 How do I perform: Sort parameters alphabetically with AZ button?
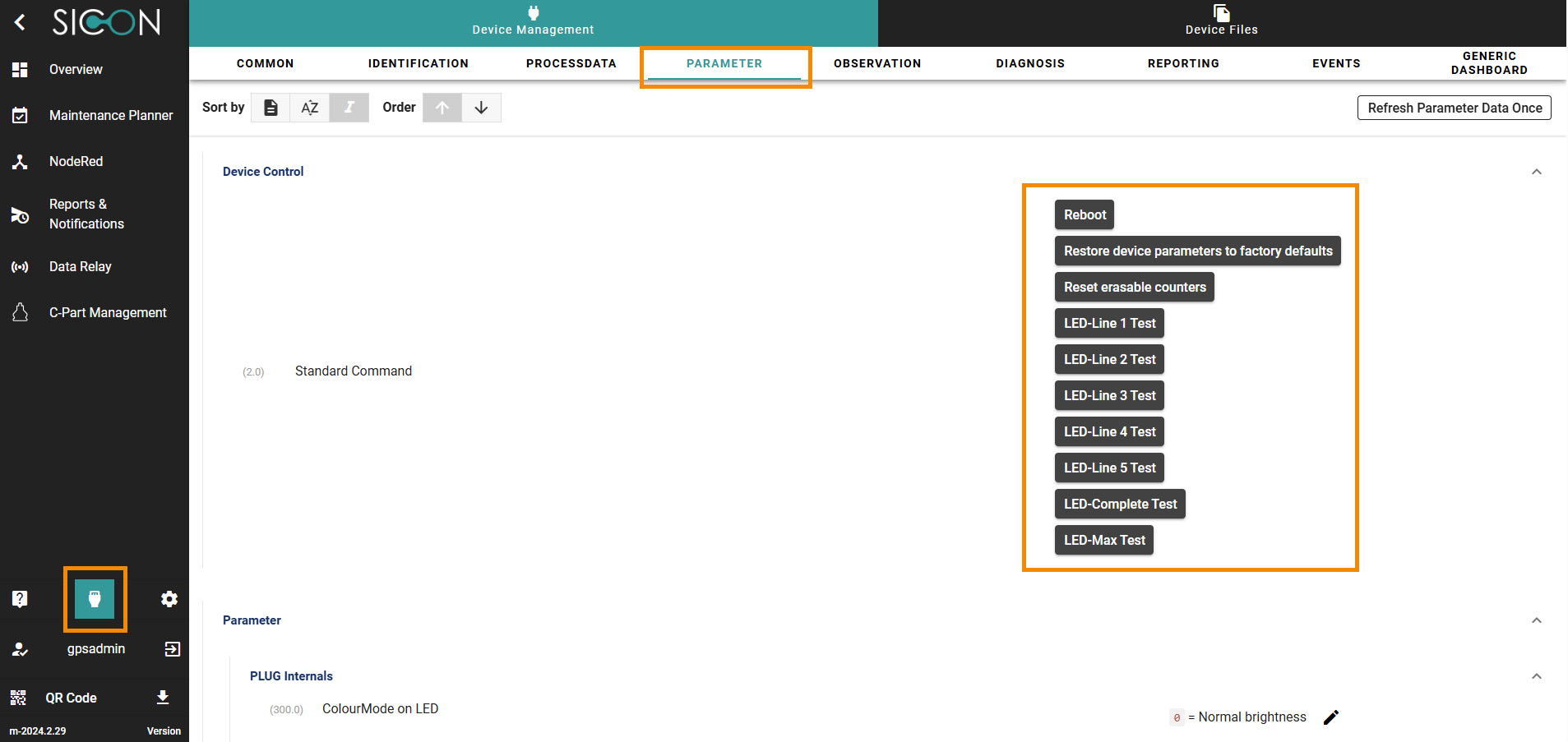[x=309, y=108]
